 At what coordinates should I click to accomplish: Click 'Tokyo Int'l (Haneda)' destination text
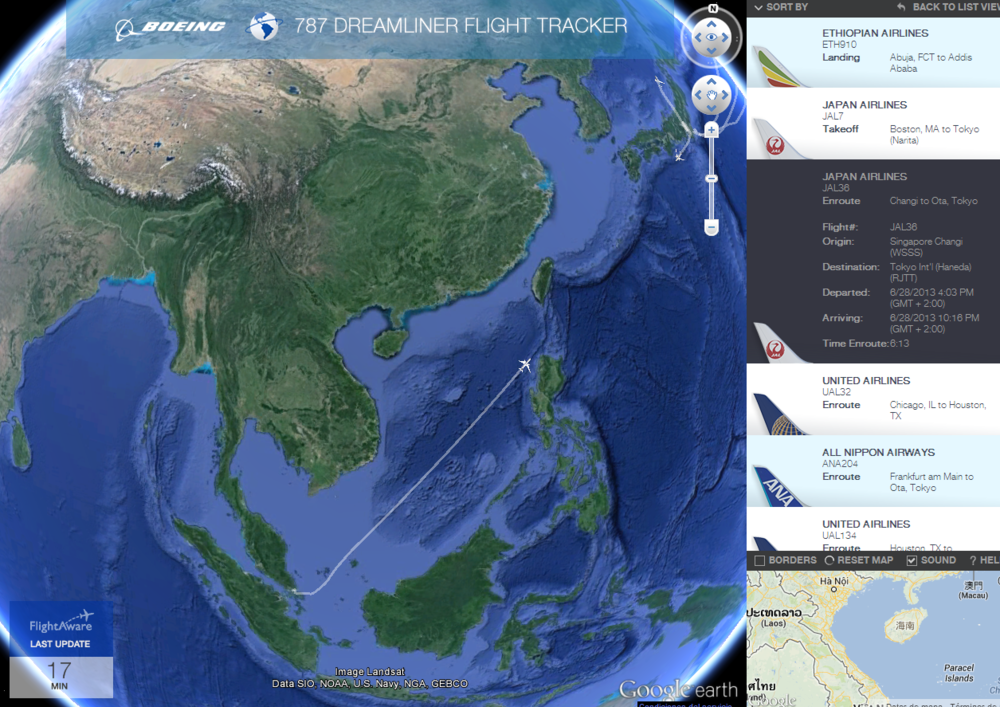click(930, 272)
